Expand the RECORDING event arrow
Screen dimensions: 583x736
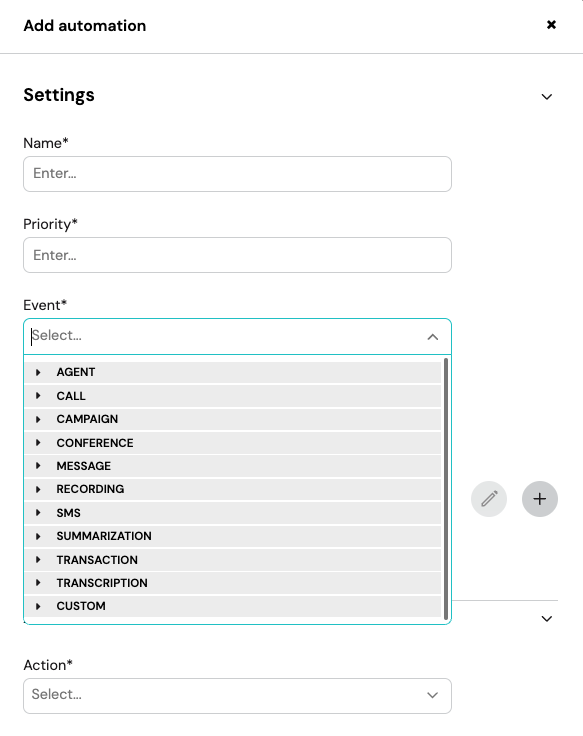[38, 489]
